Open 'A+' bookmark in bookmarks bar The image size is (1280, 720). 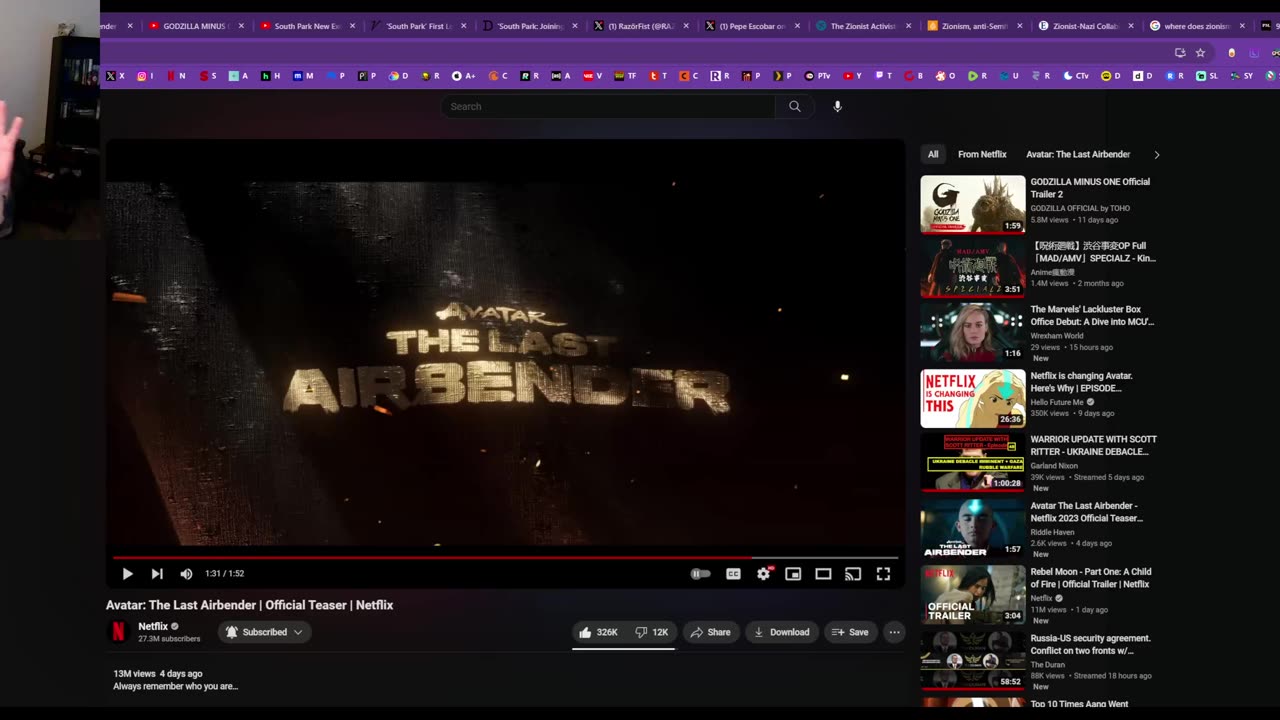click(463, 76)
